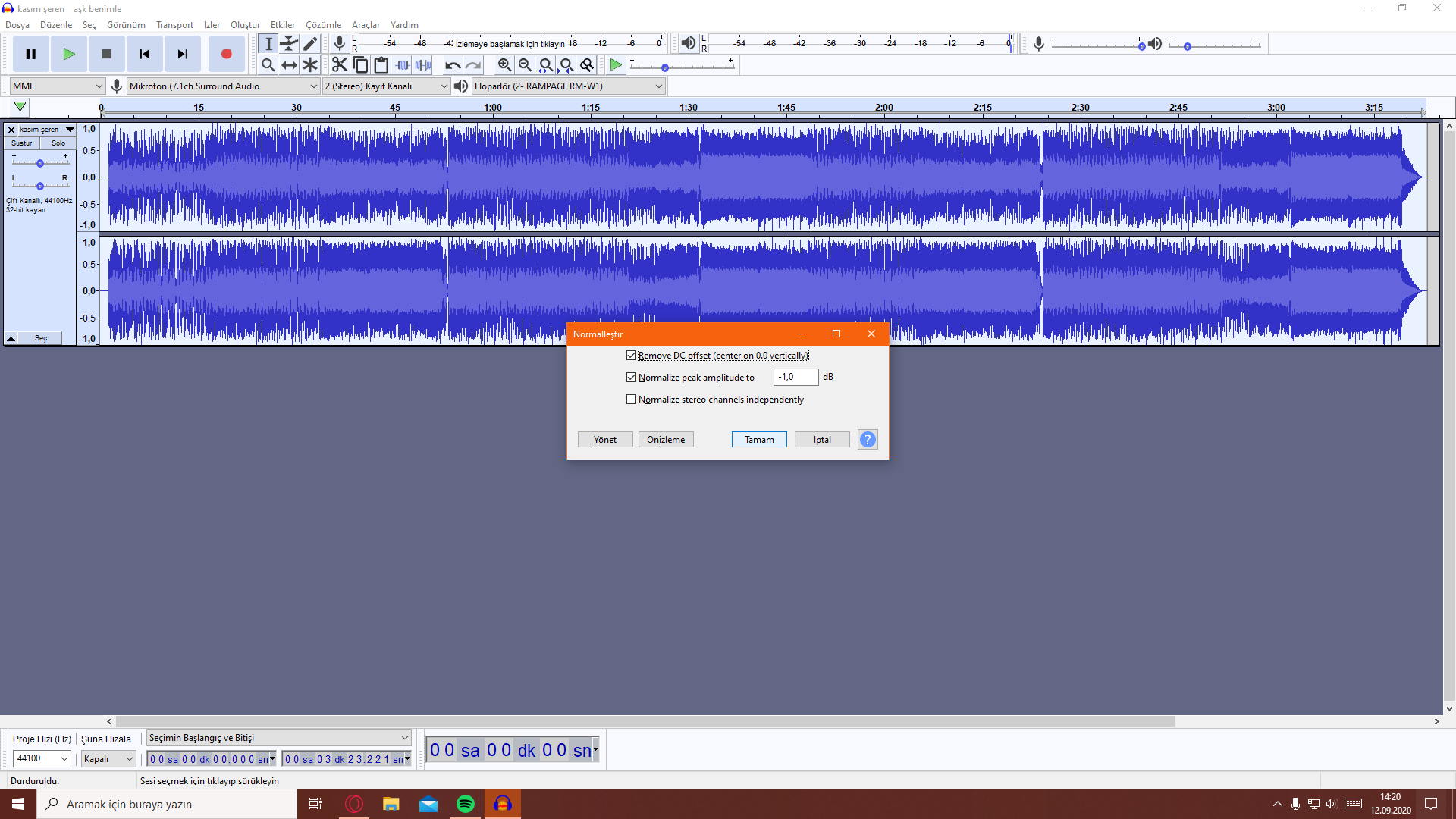Undo the last action
The image size is (1456, 819).
[453, 65]
